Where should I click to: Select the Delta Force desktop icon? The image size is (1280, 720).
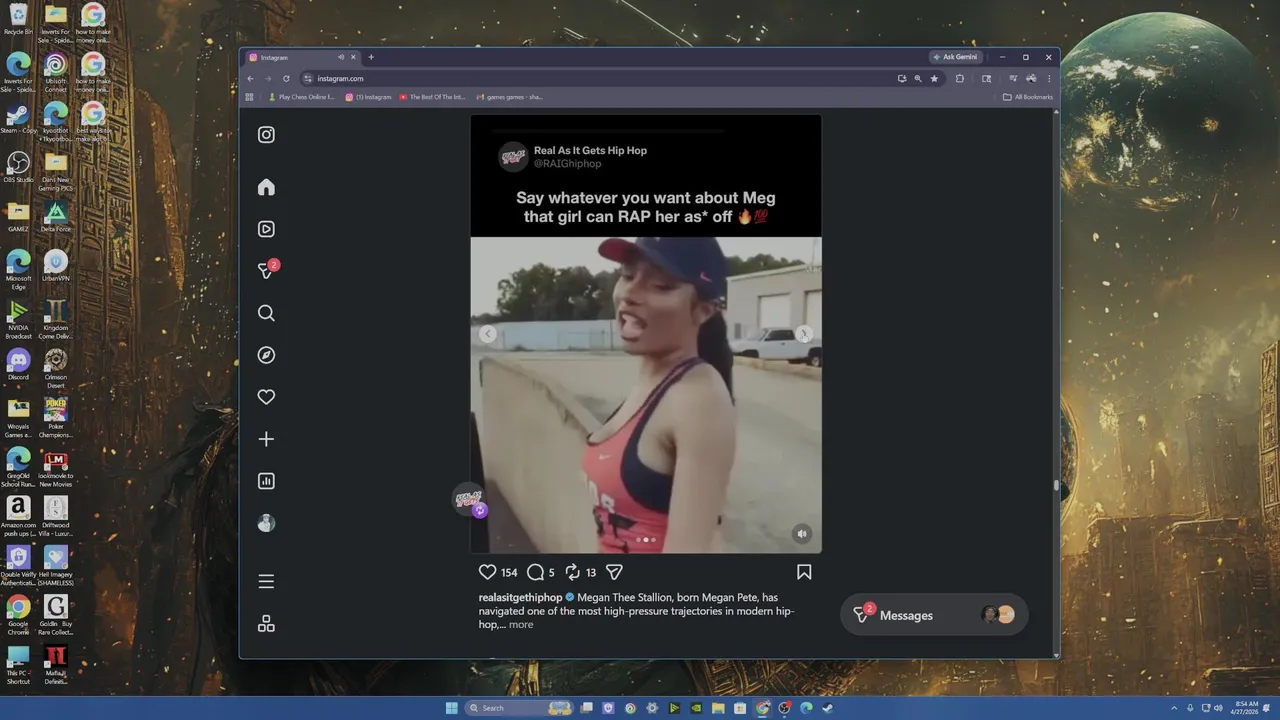pyautogui.click(x=55, y=216)
